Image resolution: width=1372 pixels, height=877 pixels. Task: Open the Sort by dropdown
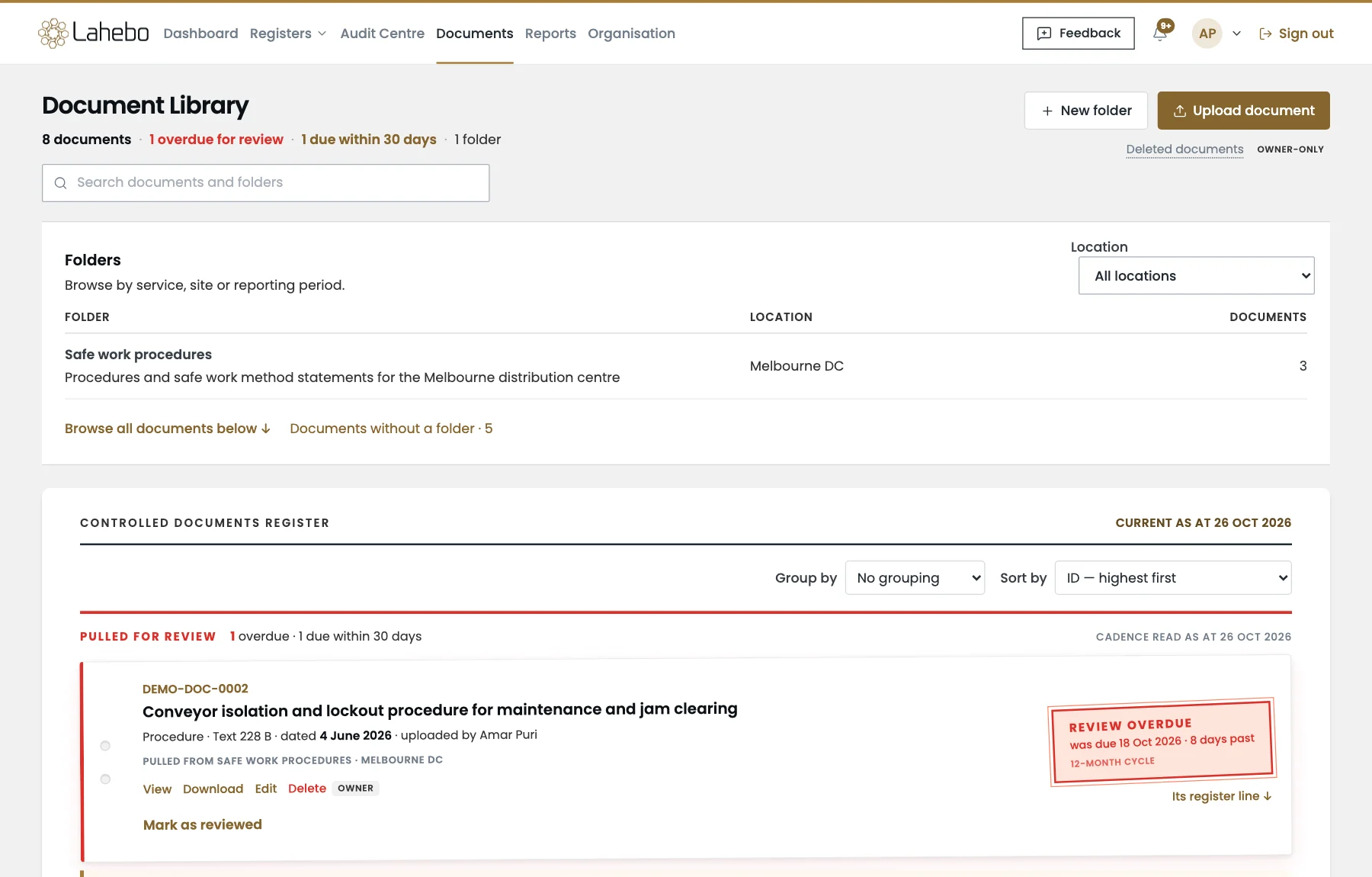pos(1173,578)
